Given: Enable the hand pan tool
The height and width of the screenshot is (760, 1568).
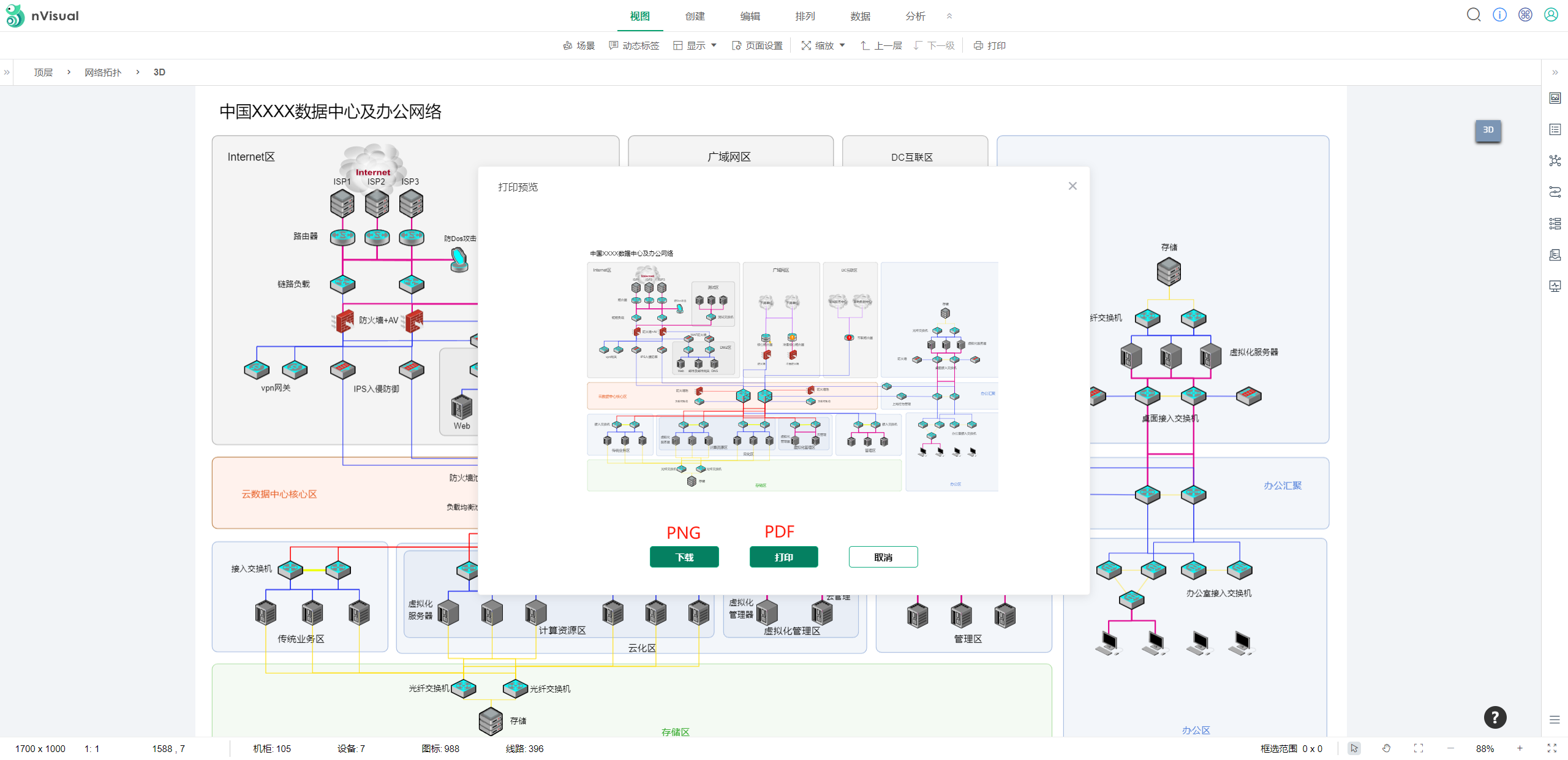Looking at the screenshot, I should coord(1387,748).
